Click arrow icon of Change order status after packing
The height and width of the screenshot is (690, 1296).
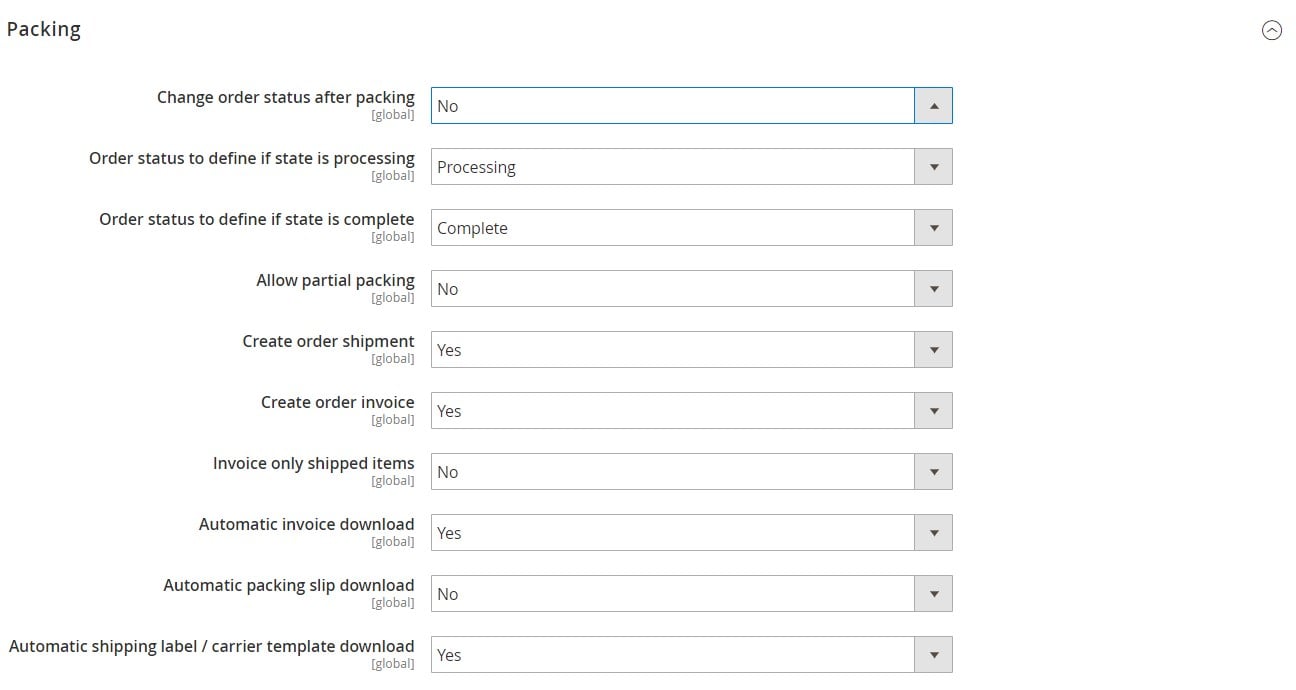[x=933, y=106]
